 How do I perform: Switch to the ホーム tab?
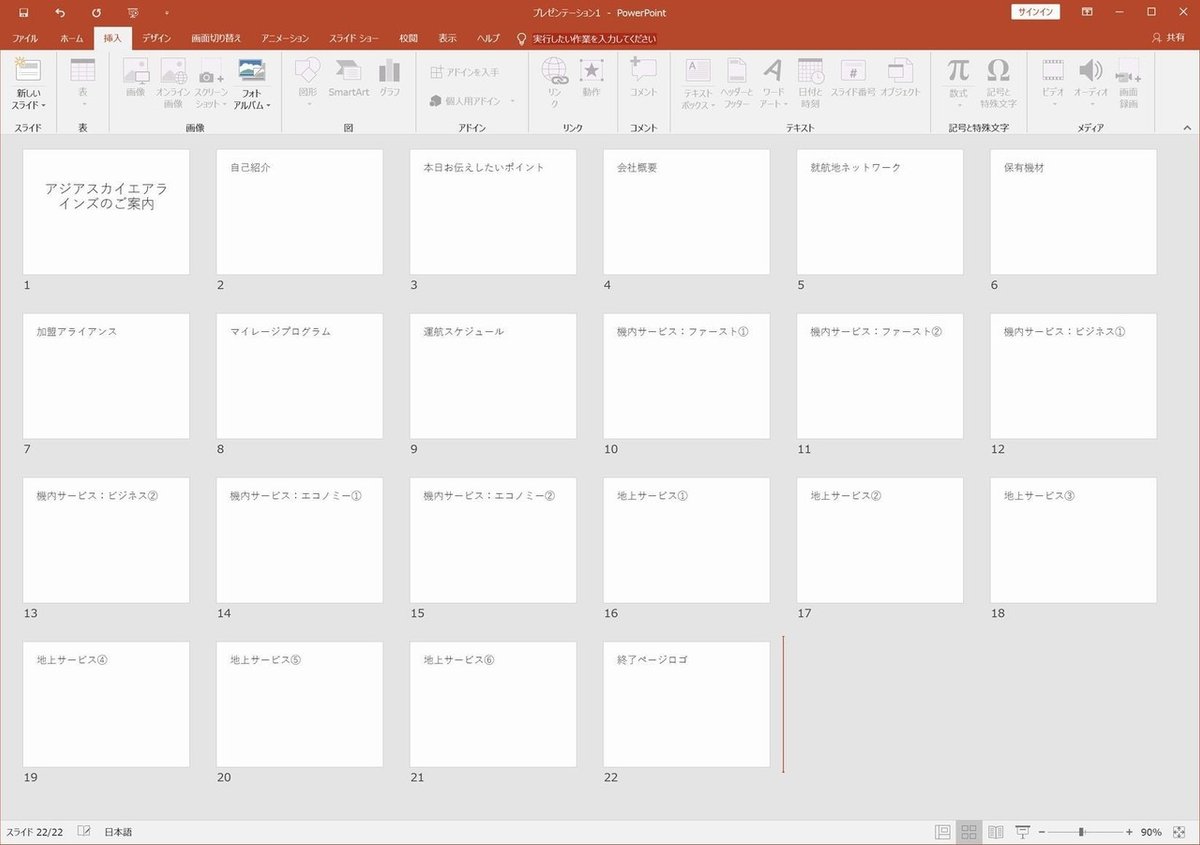point(72,38)
